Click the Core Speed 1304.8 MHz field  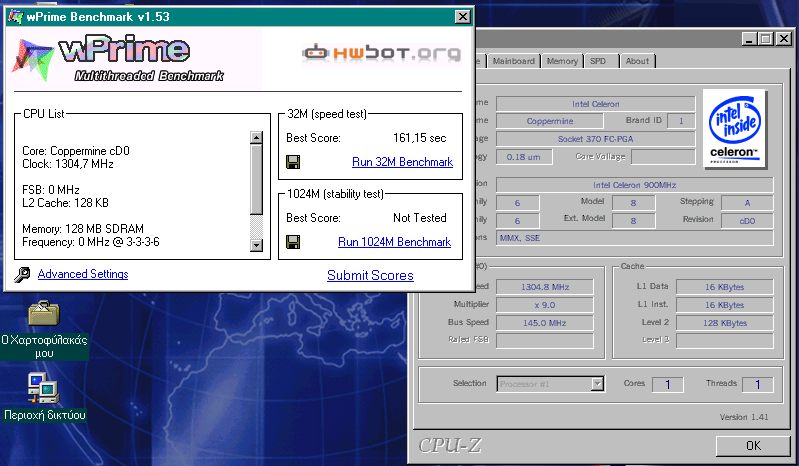tap(545, 287)
